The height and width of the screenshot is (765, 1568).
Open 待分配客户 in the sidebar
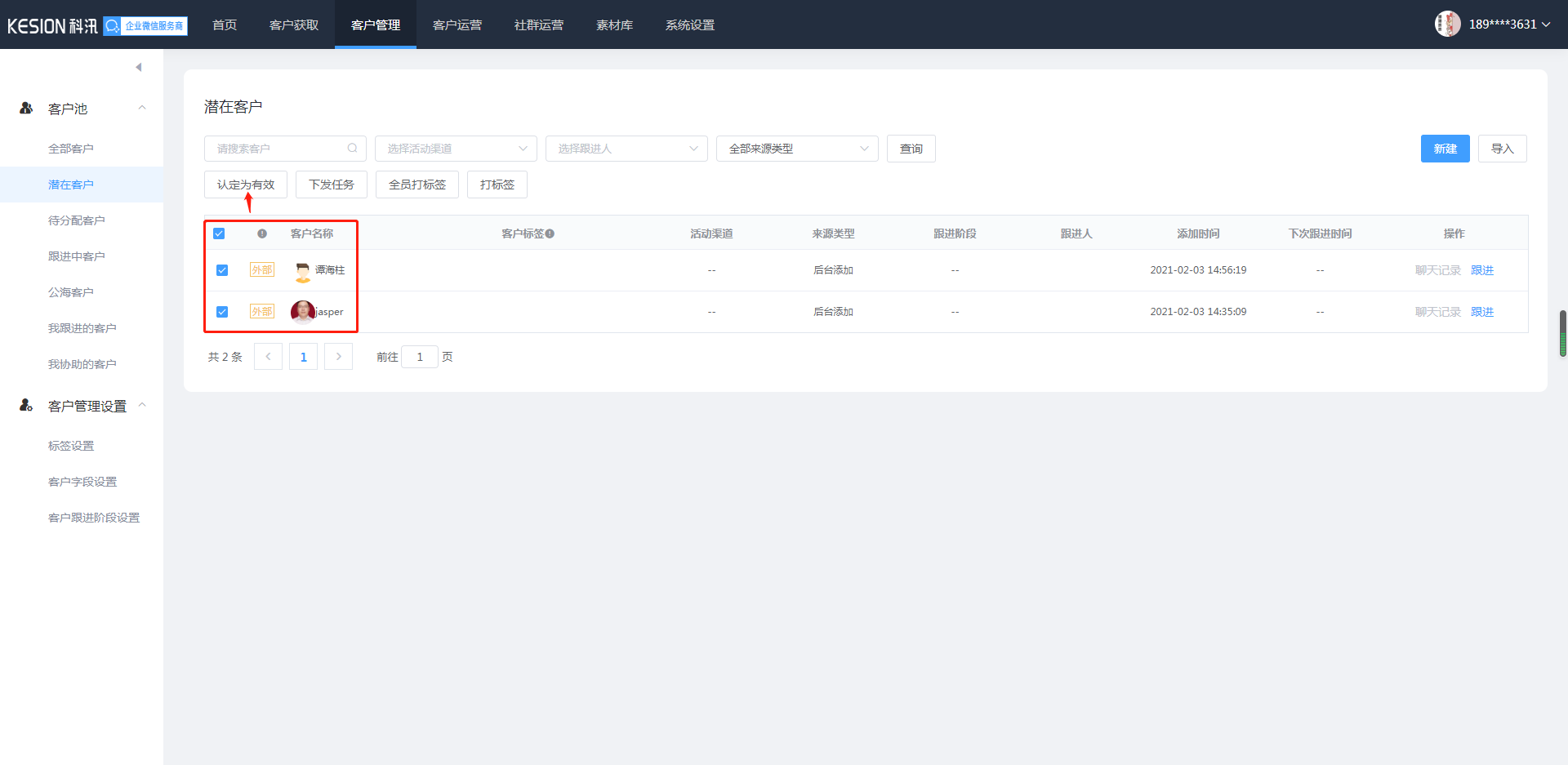(x=77, y=220)
